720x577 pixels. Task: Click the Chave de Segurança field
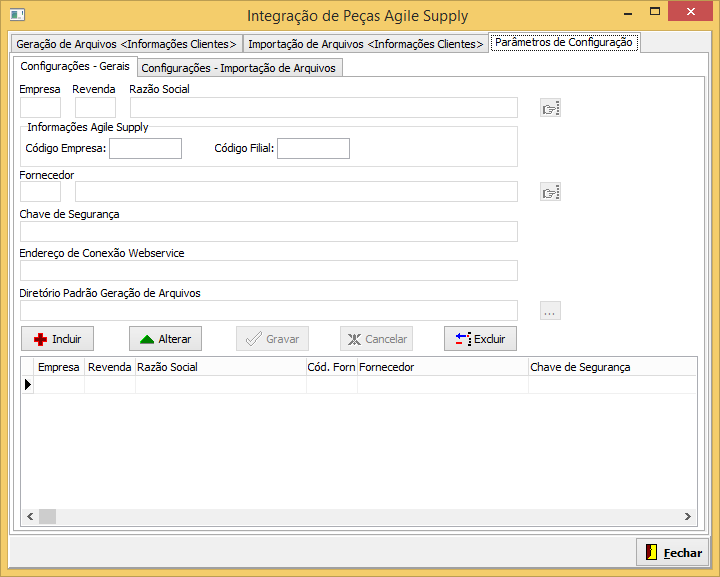tap(269, 231)
